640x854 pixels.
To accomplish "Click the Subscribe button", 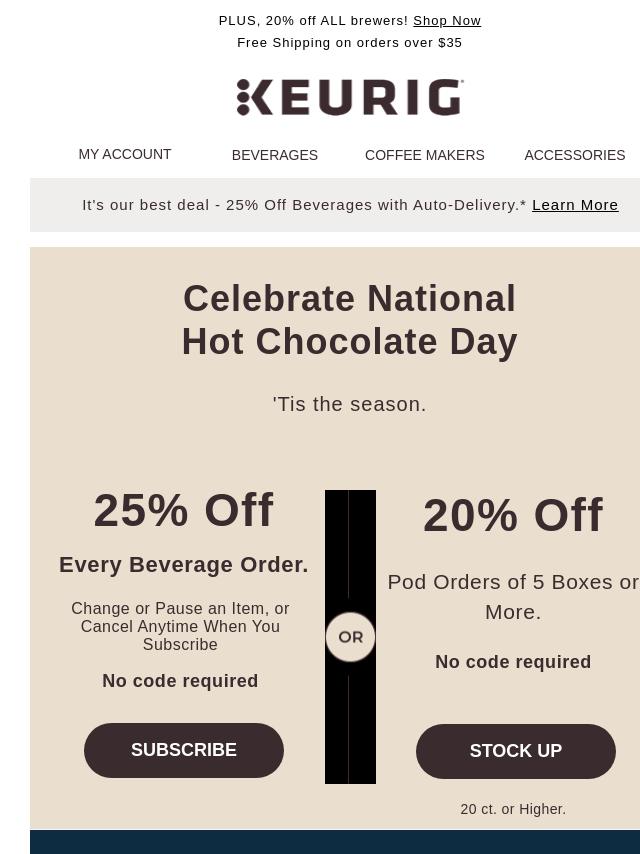I will [184, 750].
